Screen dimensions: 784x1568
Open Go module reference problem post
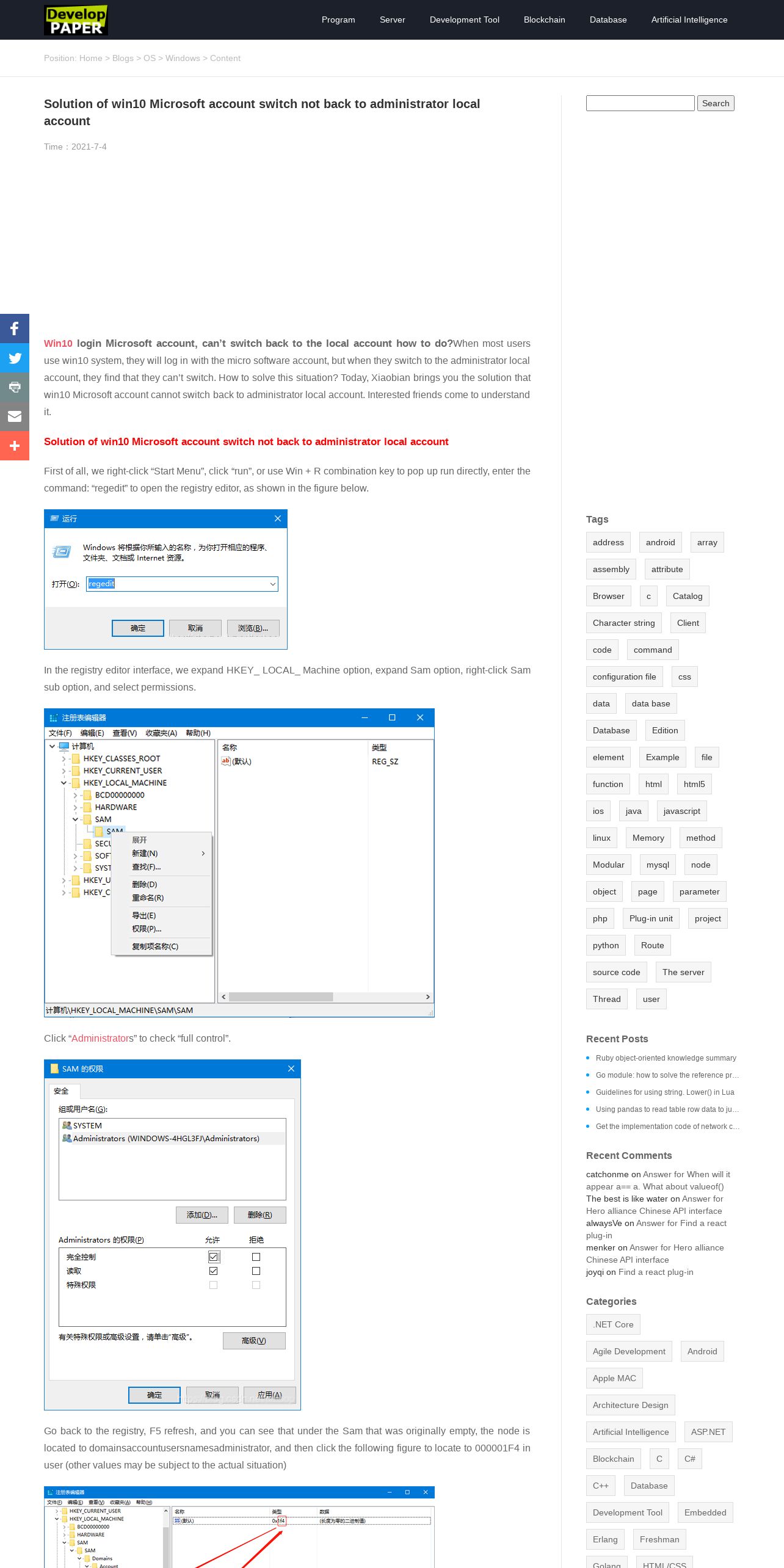[667, 1075]
